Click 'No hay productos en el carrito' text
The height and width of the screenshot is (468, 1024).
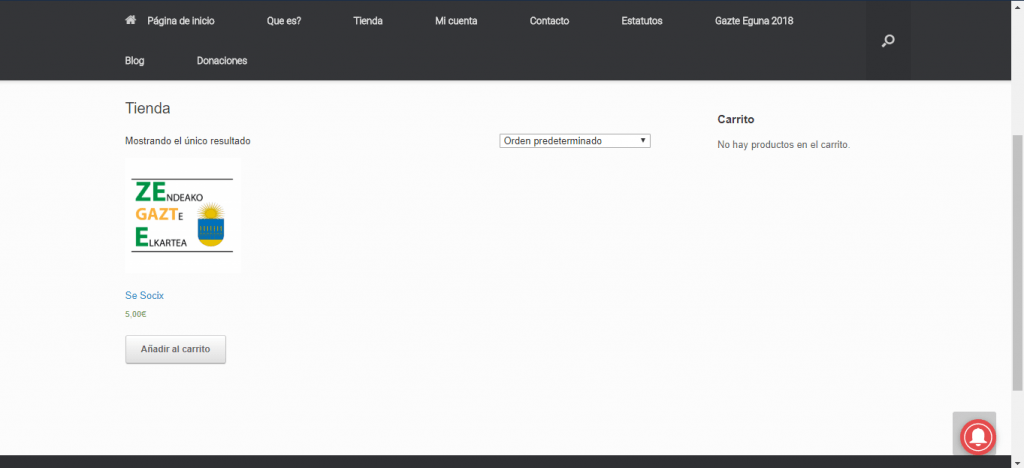(x=784, y=145)
